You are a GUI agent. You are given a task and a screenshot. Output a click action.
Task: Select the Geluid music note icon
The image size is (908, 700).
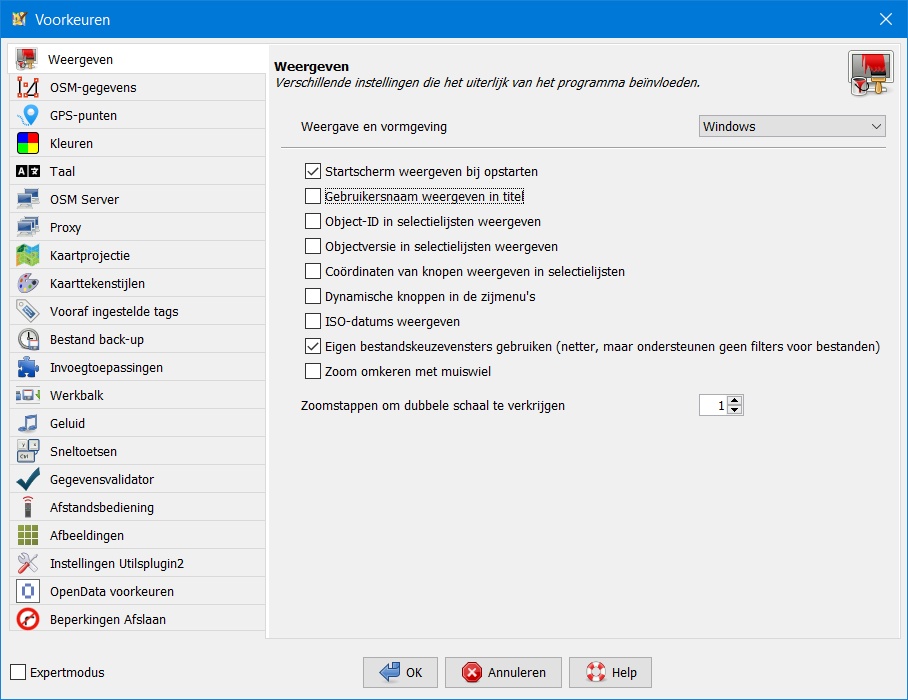[x=28, y=423]
